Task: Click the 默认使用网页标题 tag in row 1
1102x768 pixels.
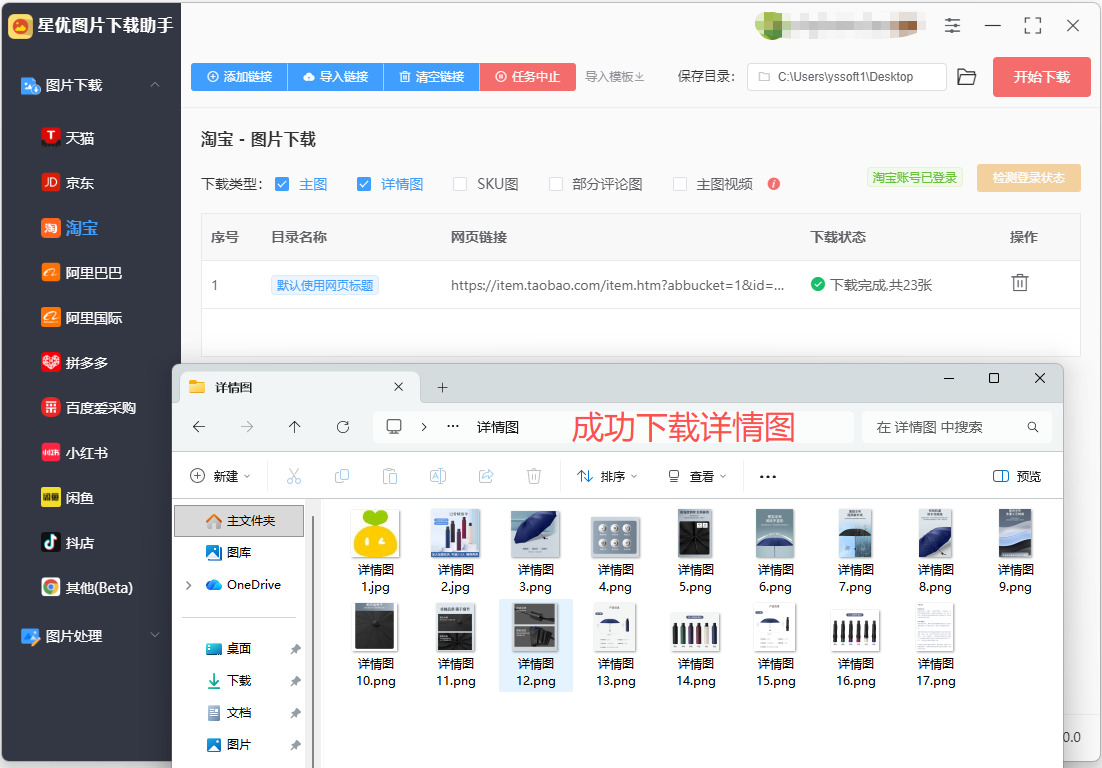Action: (325, 285)
